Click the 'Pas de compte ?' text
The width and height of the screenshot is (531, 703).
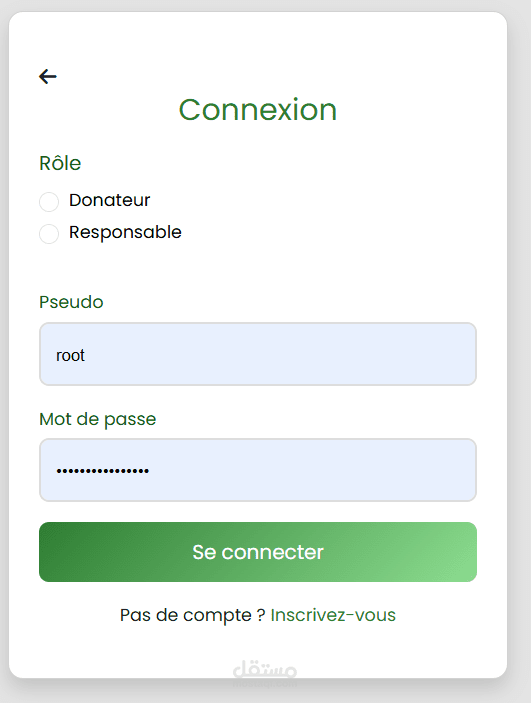tap(193, 615)
